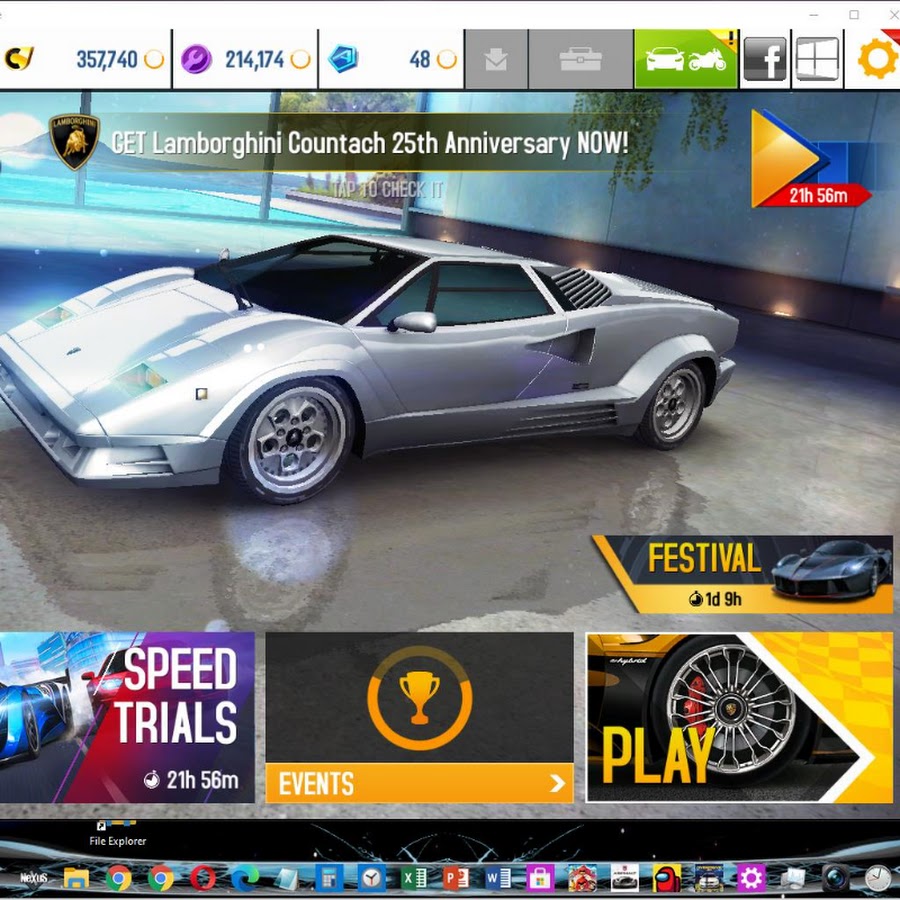Launch Opera browser from the dock

point(203,879)
